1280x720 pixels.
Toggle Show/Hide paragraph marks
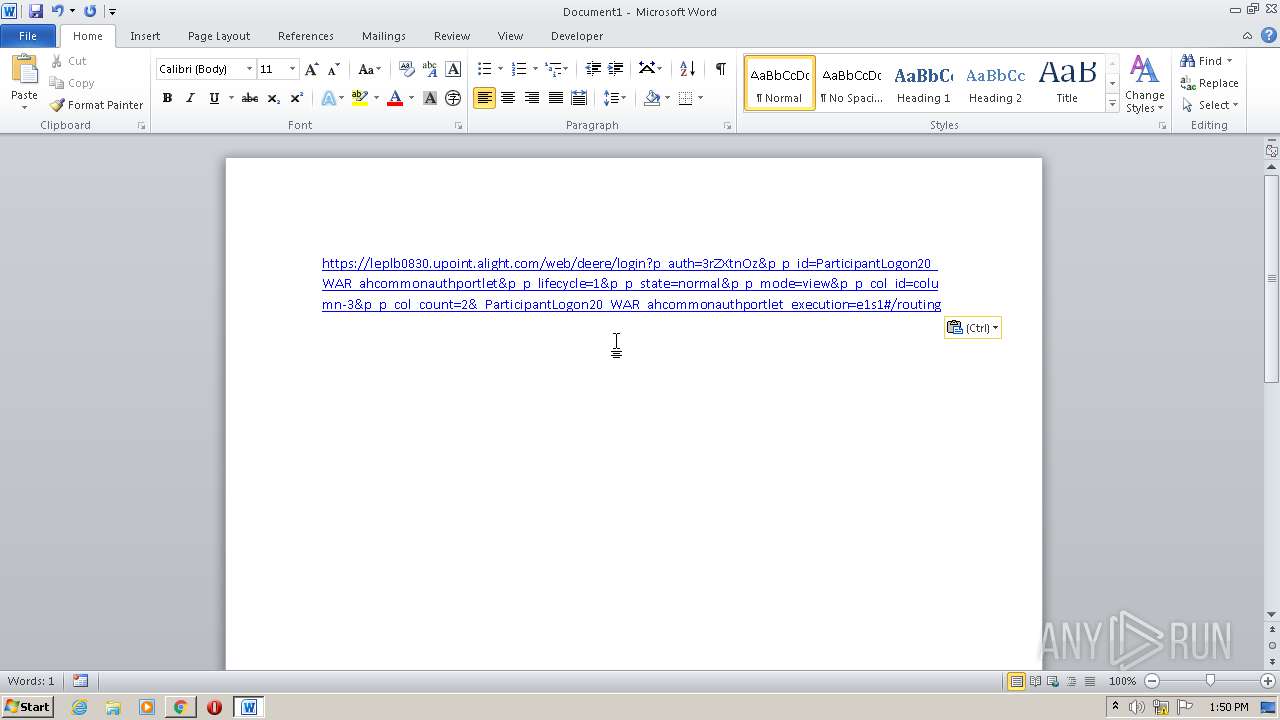pyautogui.click(x=720, y=69)
